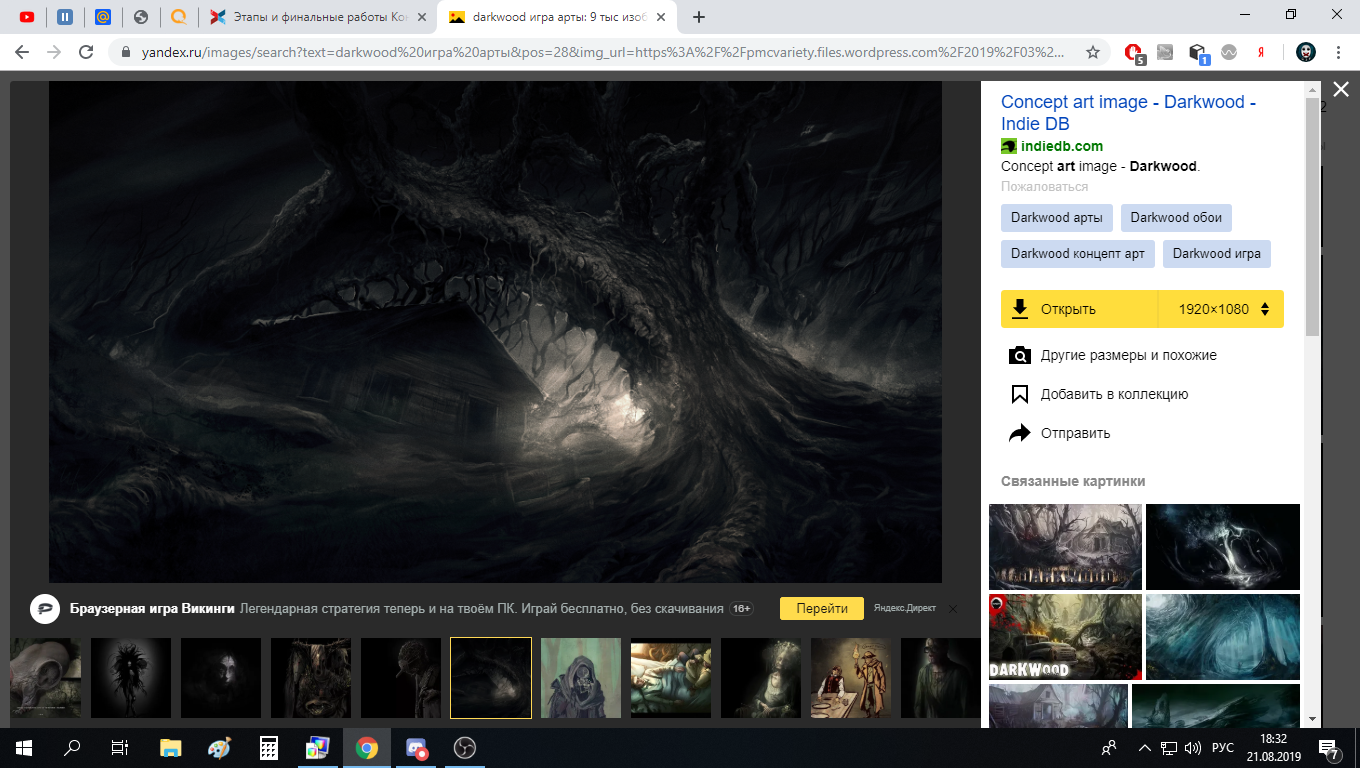This screenshot has height=768, width=1360.
Task: Open the pinned globe icon tab
Action: tap(141, 17)
